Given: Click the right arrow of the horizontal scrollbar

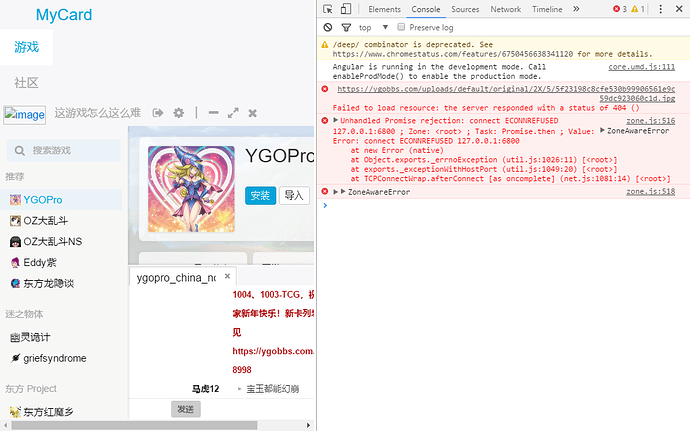Looking at the screenshot, I should tap(308, 425).
